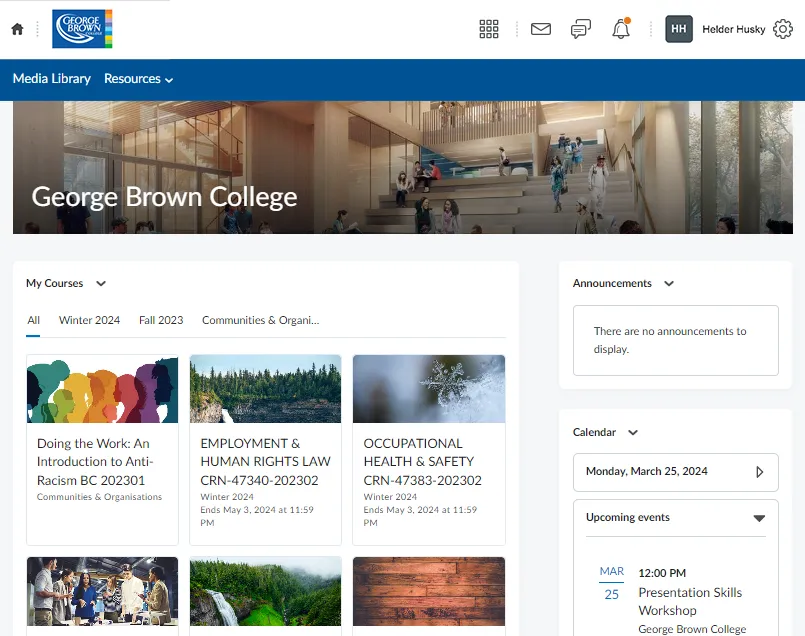Open Media Library in navbar
805x636 pixels.
pyautogui.click(x=52, y=79)
